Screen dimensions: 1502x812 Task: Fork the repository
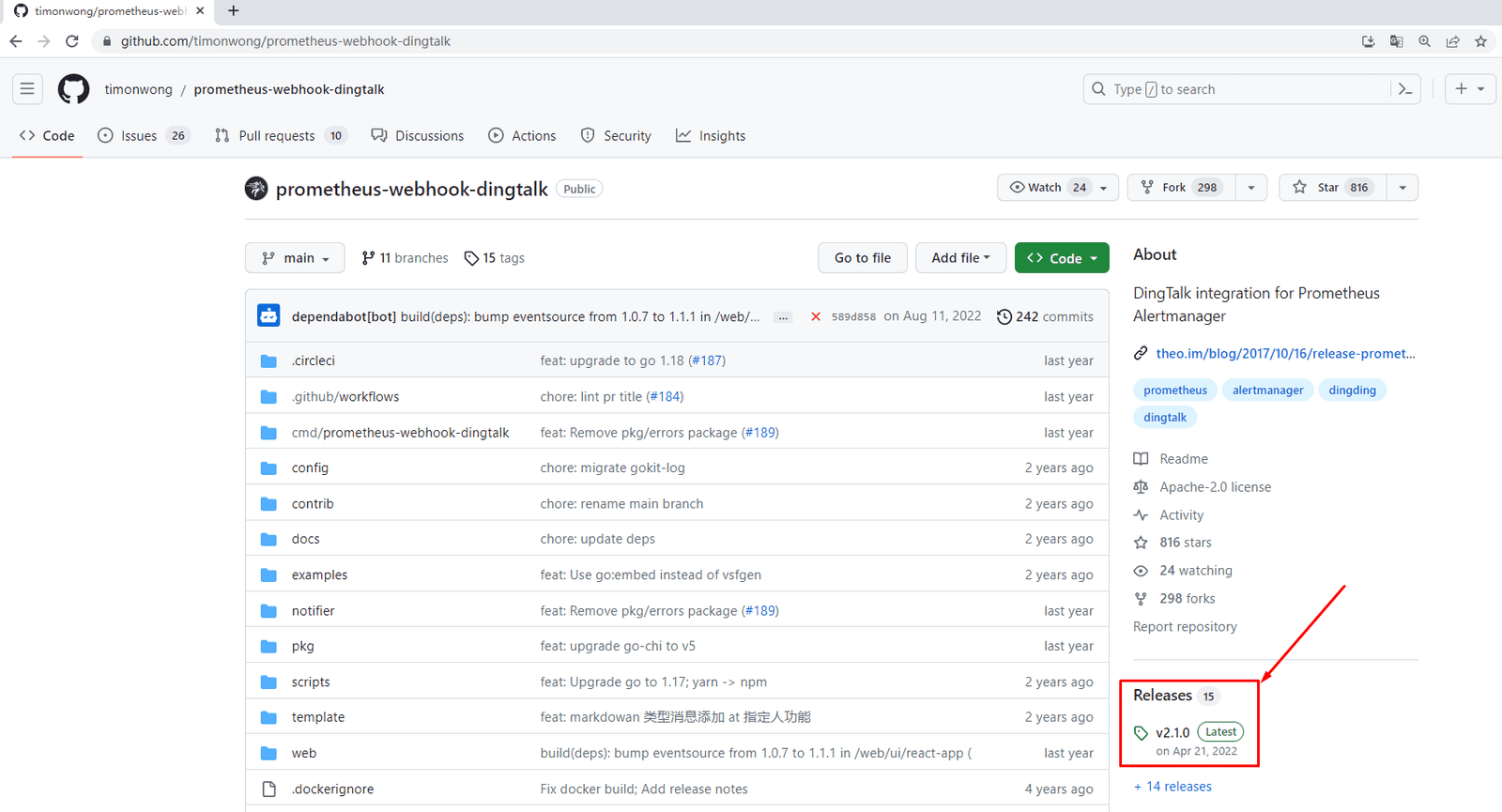(x=1181, y=188)
